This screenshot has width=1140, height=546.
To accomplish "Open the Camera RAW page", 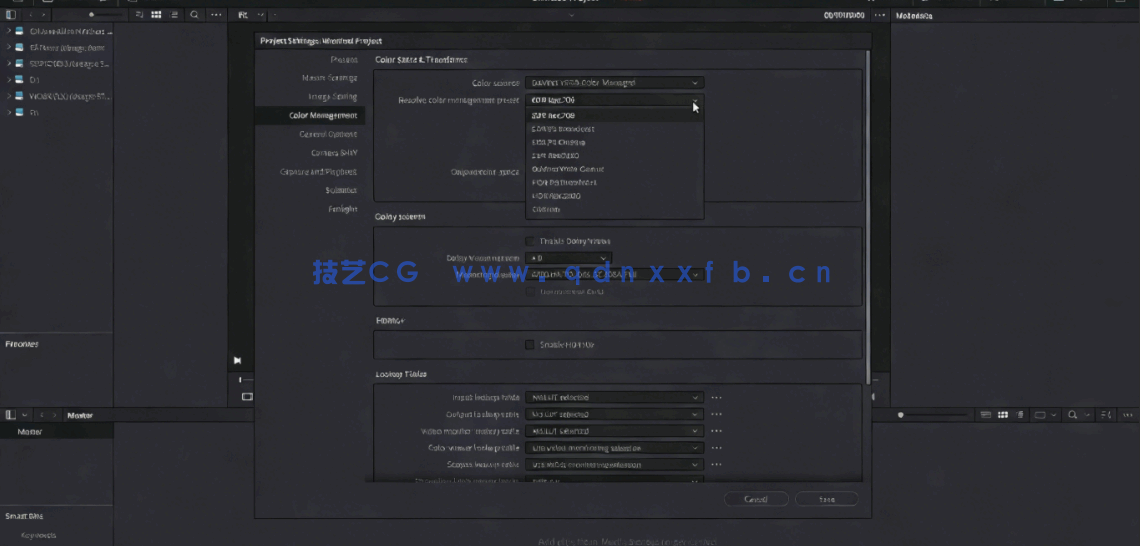I will tap(334, 153).
